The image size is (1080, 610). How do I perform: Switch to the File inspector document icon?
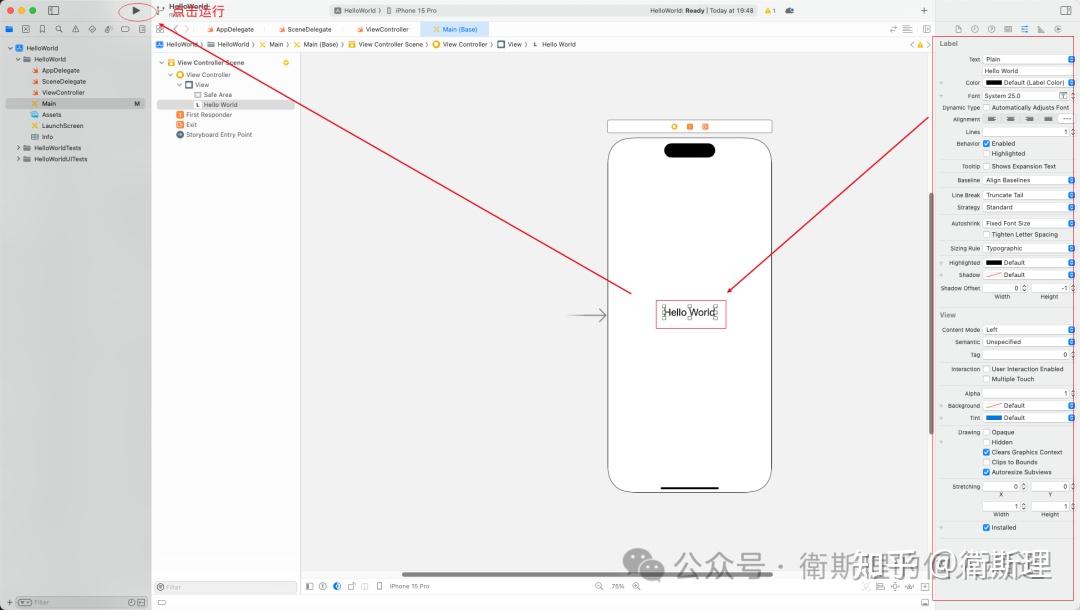959,29
